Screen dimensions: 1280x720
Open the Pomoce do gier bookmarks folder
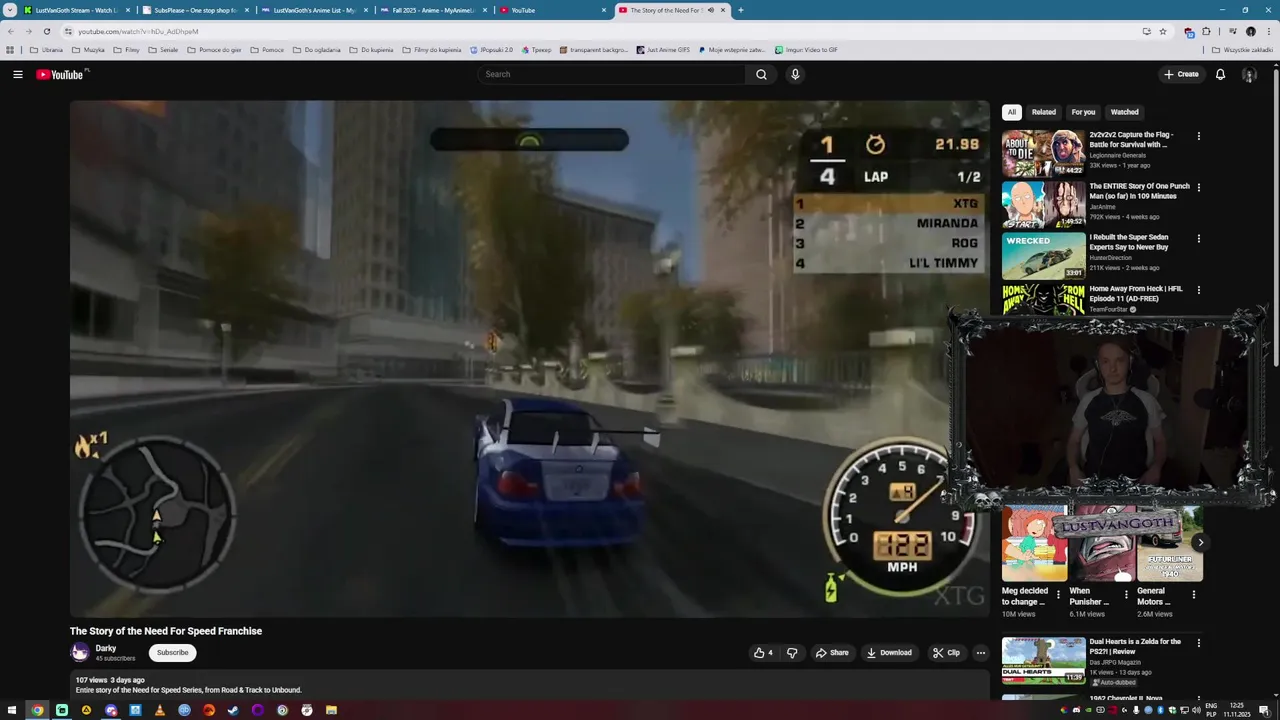tap(213, 49)
